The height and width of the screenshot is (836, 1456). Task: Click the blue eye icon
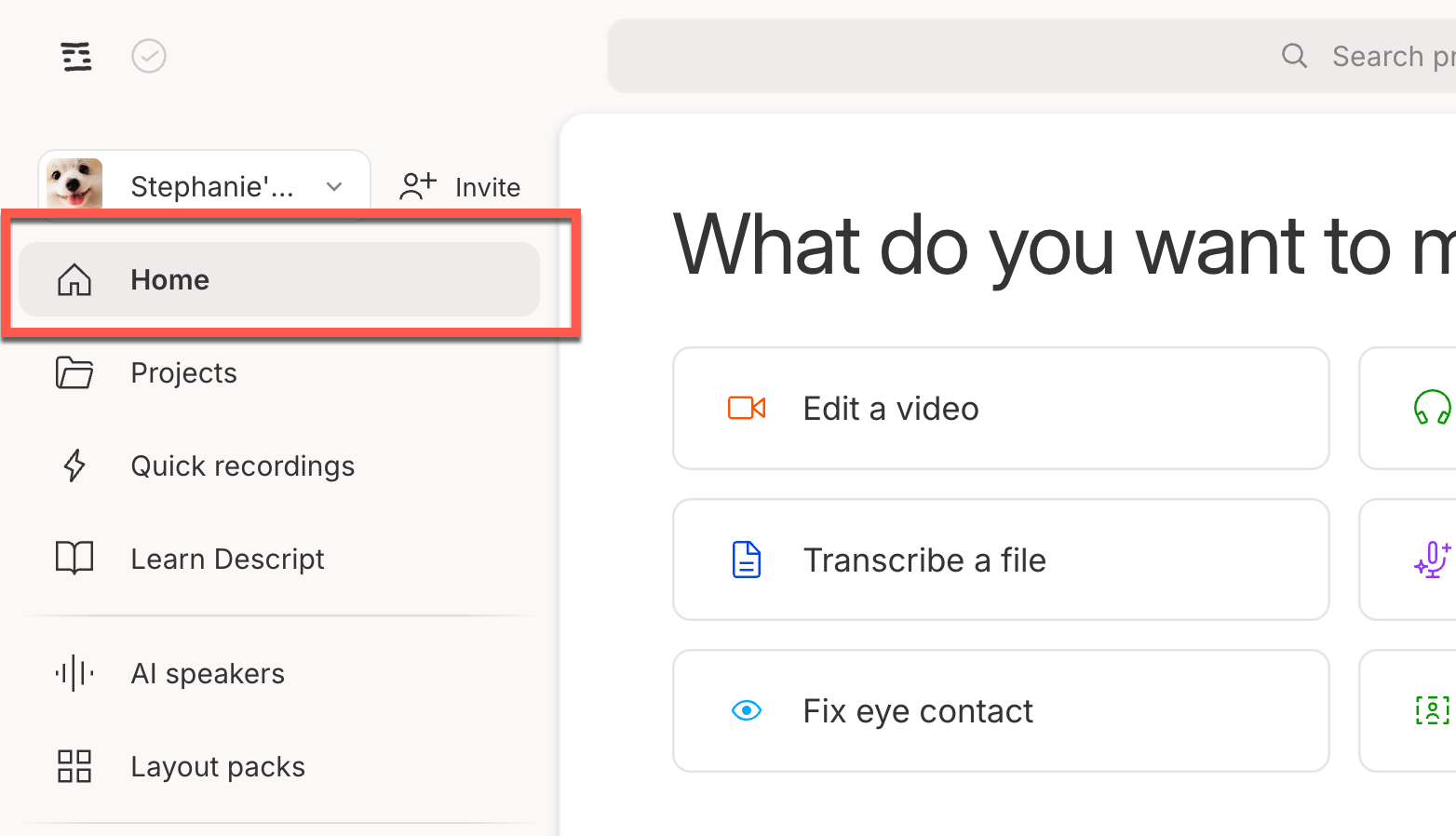(747, 710)
